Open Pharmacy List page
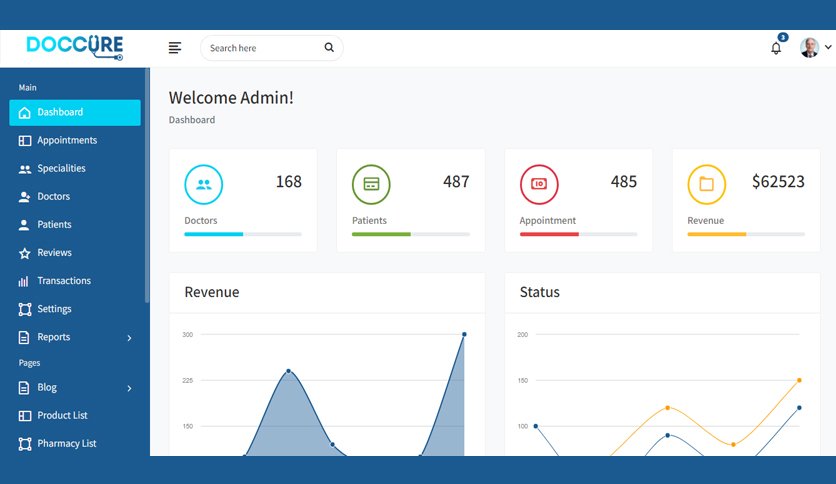The image size is (836, 484). pos(75,443)
